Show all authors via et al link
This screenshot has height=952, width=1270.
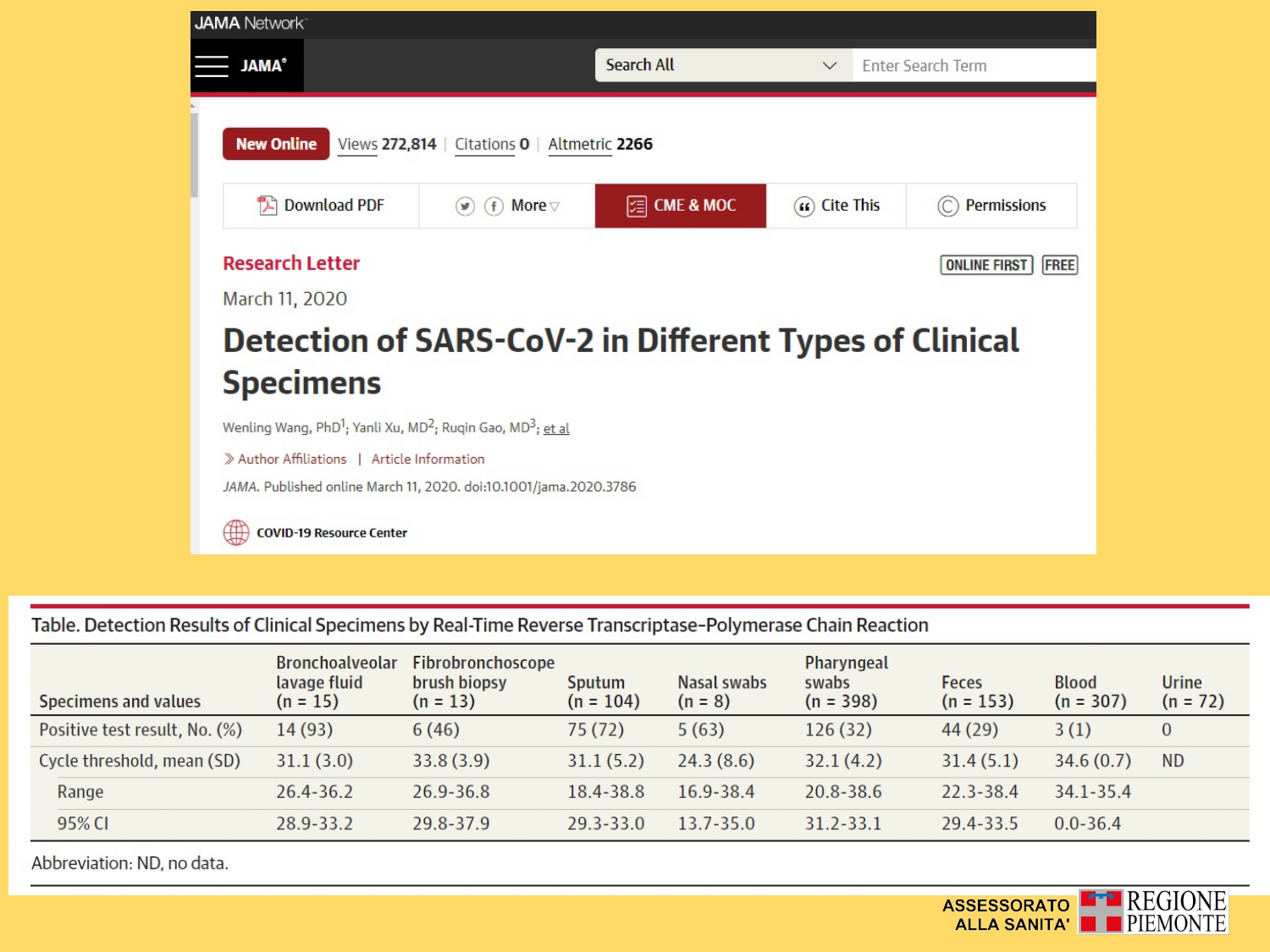pyautogui.click(x=556, y=428)
